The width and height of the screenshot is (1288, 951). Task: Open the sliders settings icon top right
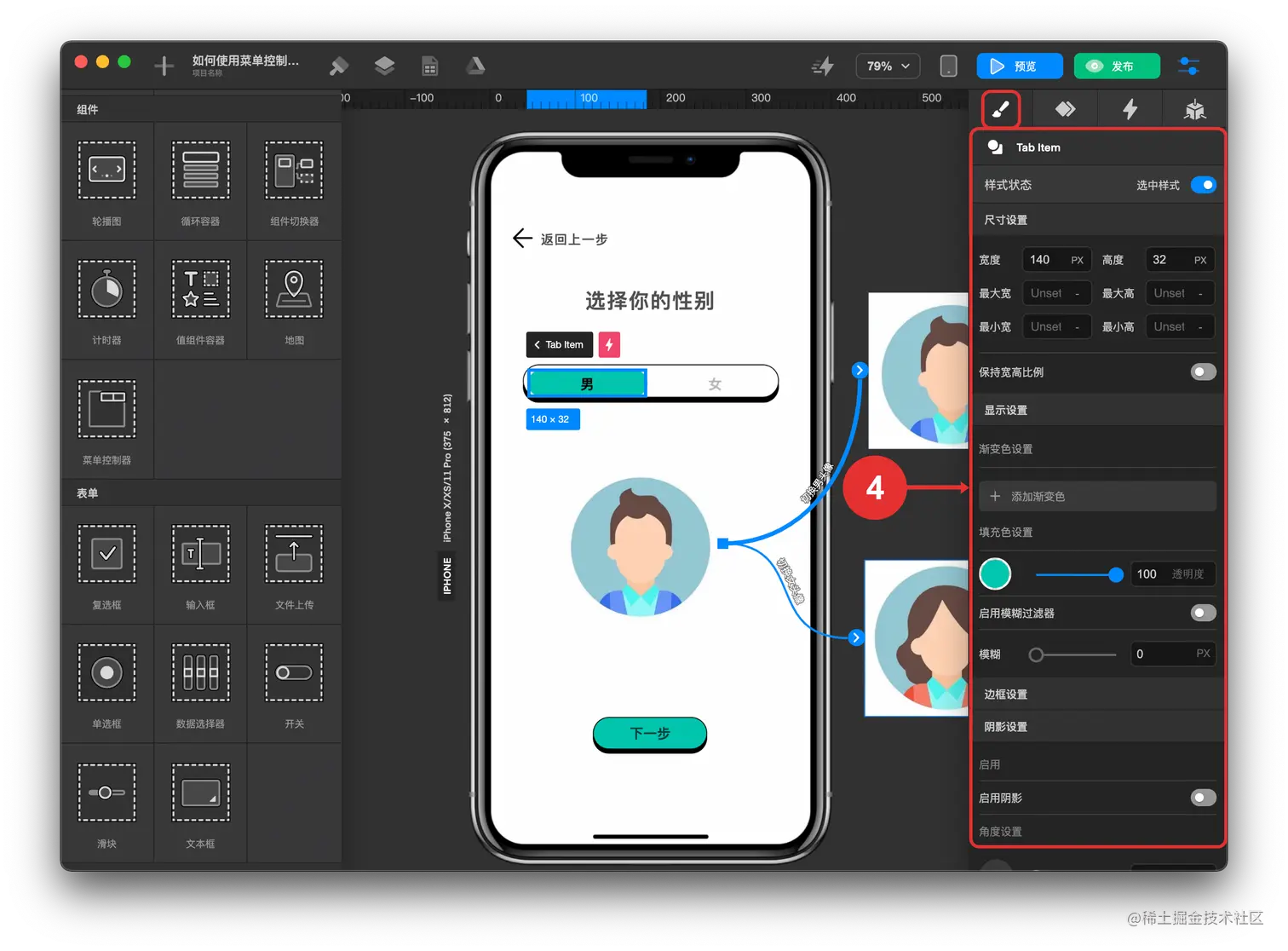(1188, 66)
